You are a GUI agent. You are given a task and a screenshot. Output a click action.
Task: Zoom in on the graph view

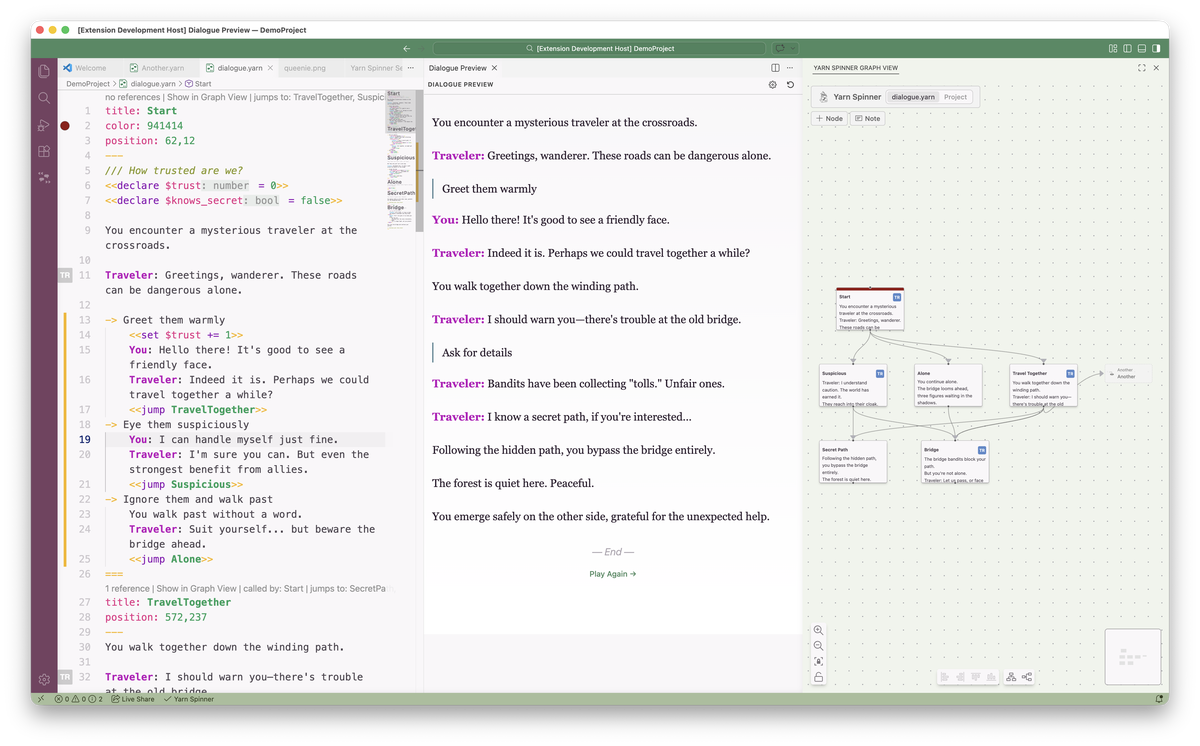click(819, 630)
